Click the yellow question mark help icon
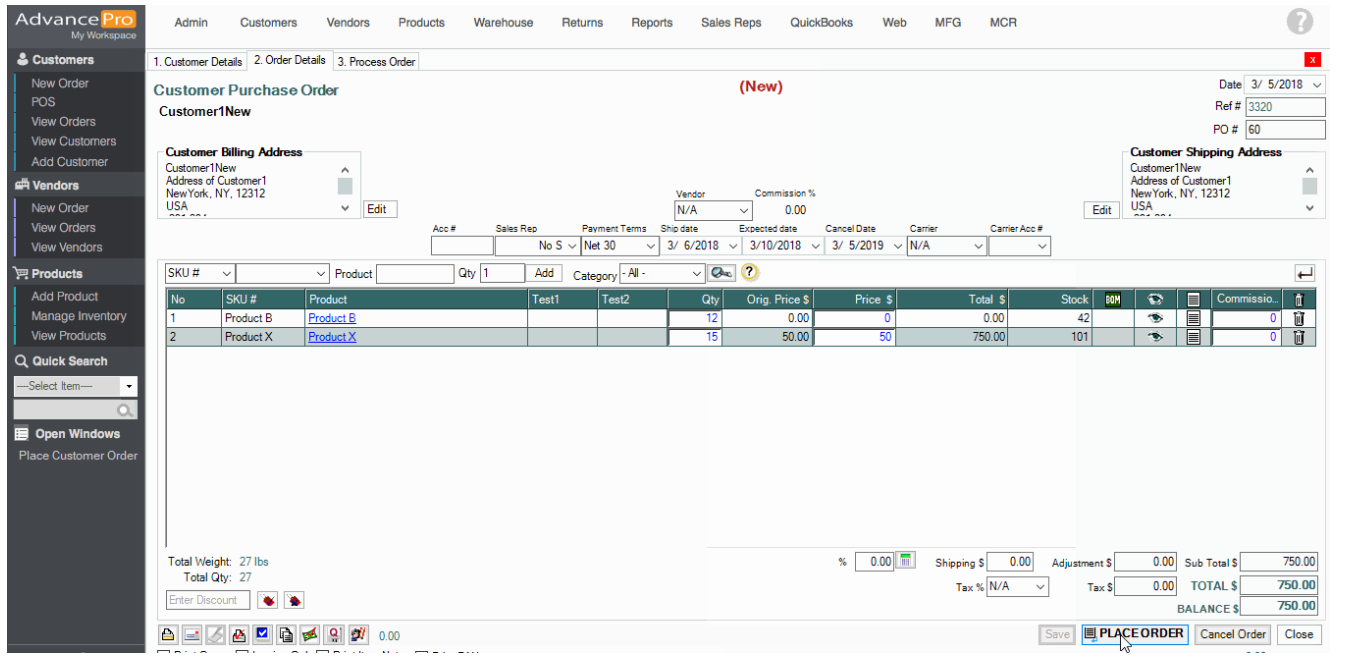The width and height of the screenshot is (1356, 661). click(x=749, y=273)
